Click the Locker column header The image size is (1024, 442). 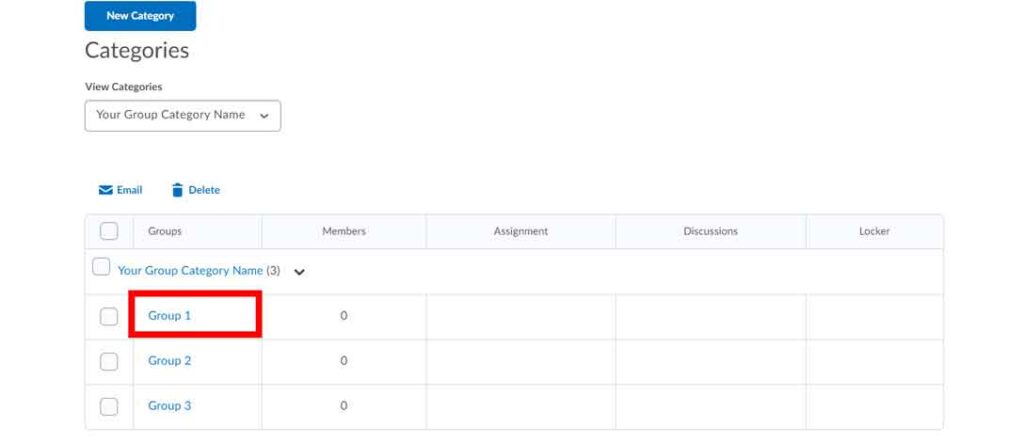(874, 231)
